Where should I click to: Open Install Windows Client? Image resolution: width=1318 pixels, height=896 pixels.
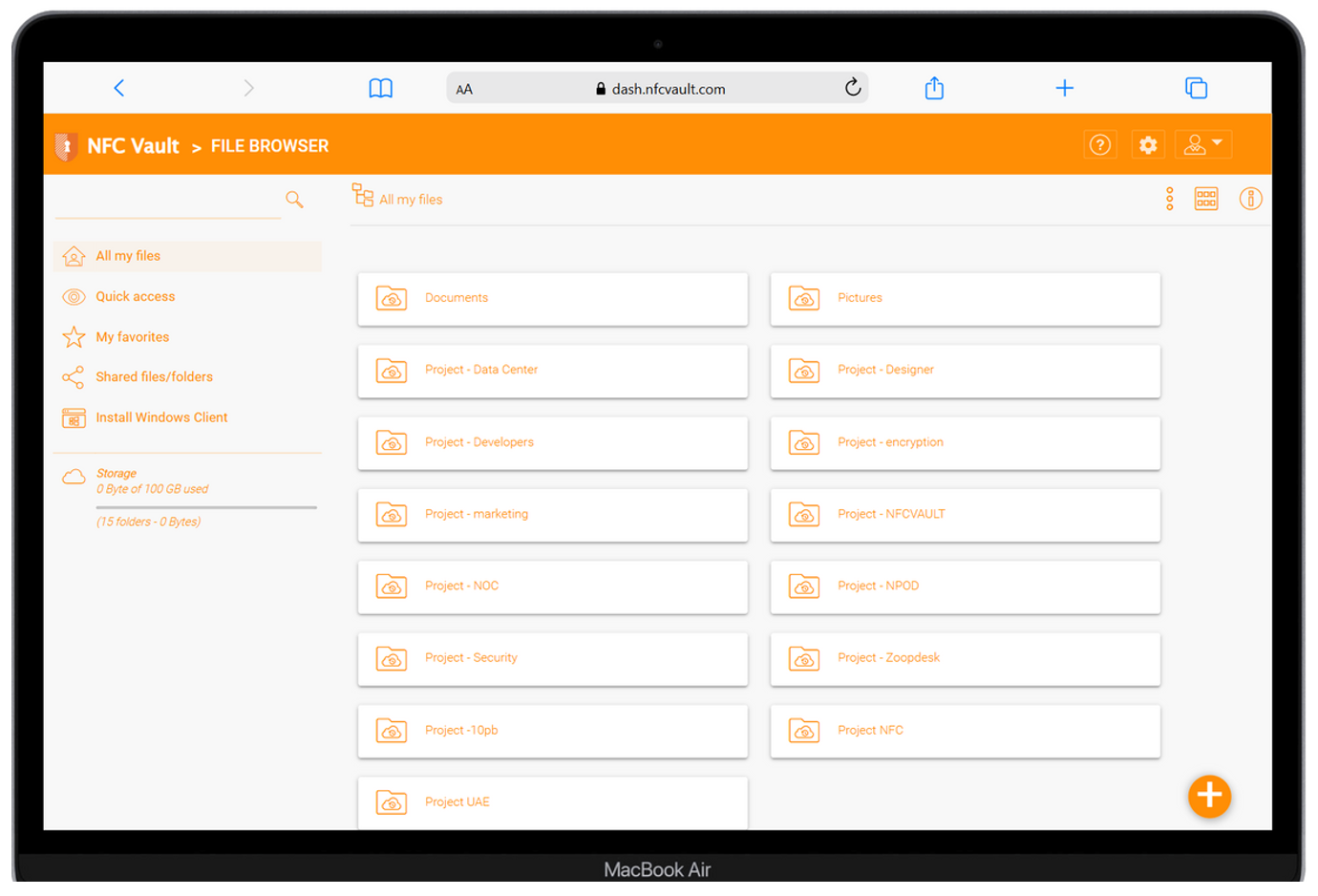tap(160, 417)
